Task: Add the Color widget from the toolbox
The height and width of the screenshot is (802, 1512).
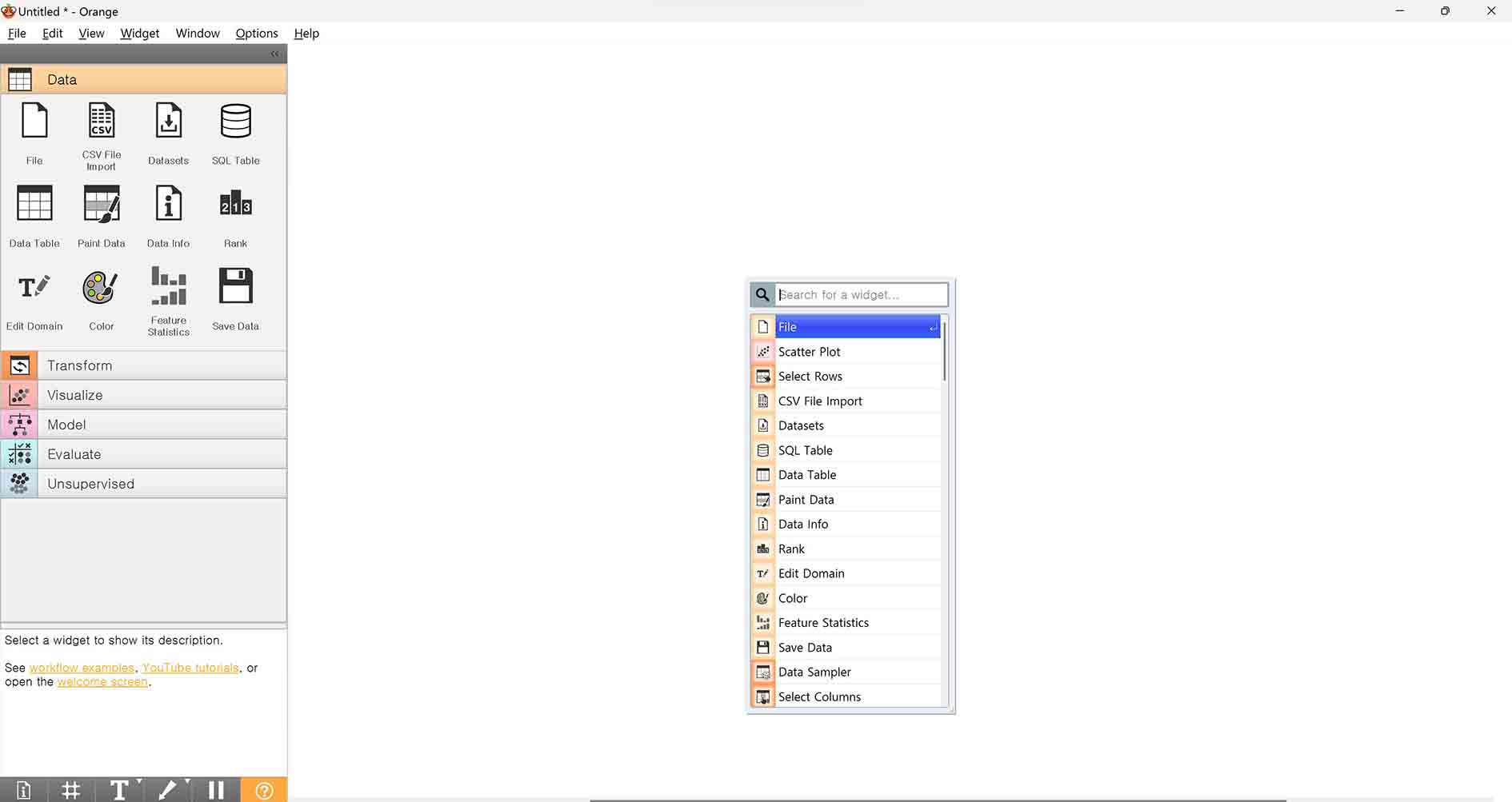Action: click(x=102, y=300)
